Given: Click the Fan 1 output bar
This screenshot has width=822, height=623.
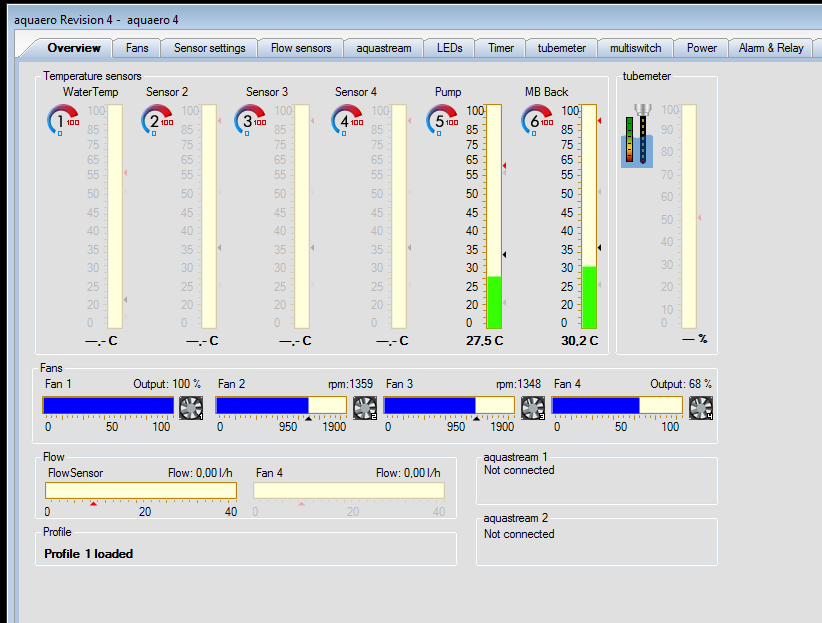Looking at the screenshot, I should [x=108, y=405].
